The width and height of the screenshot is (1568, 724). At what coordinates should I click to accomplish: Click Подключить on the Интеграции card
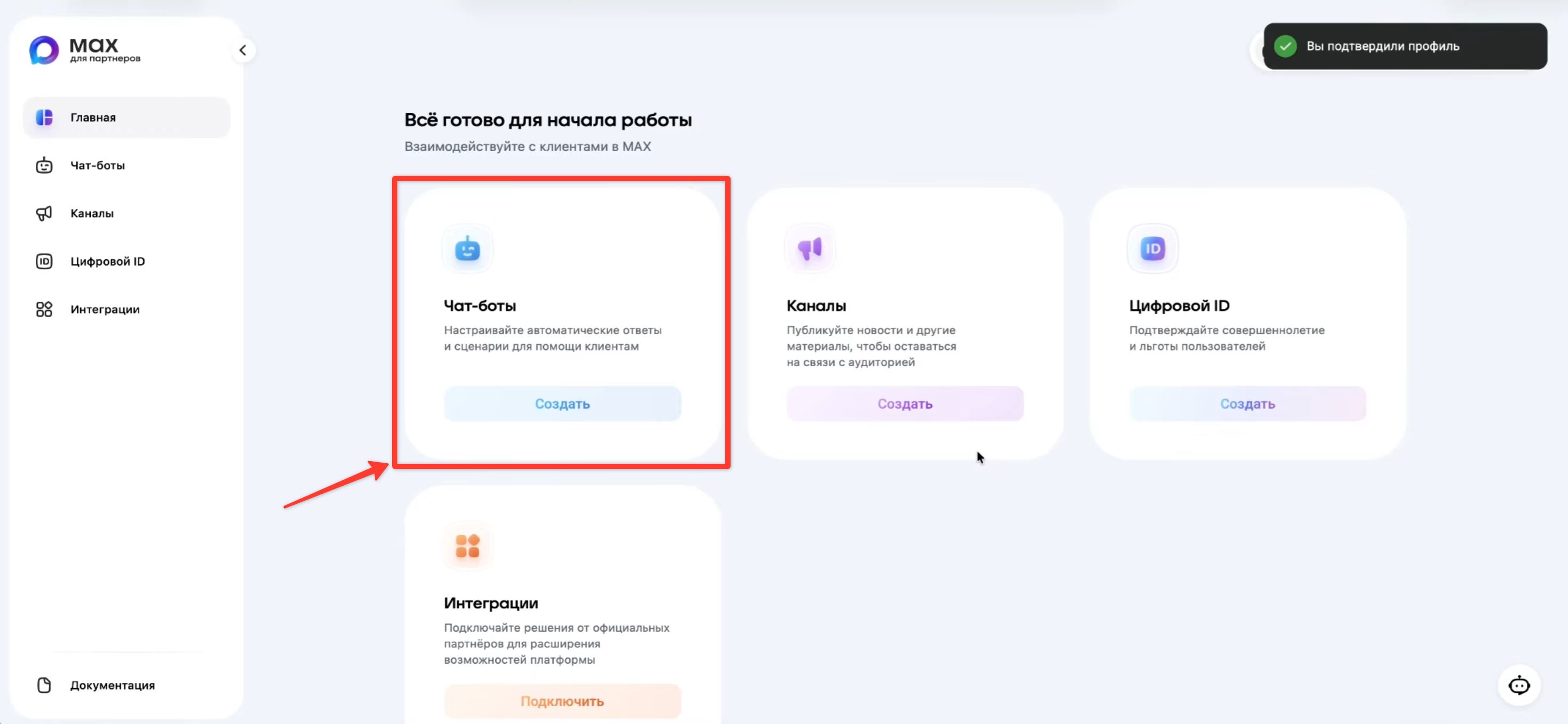(x=562, y=702)
